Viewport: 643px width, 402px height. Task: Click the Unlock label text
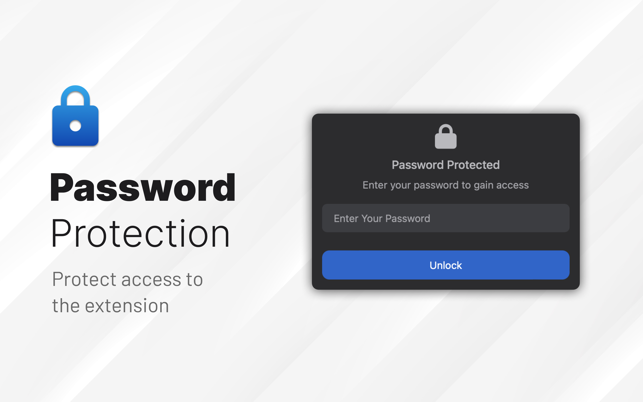click(446, 265)
